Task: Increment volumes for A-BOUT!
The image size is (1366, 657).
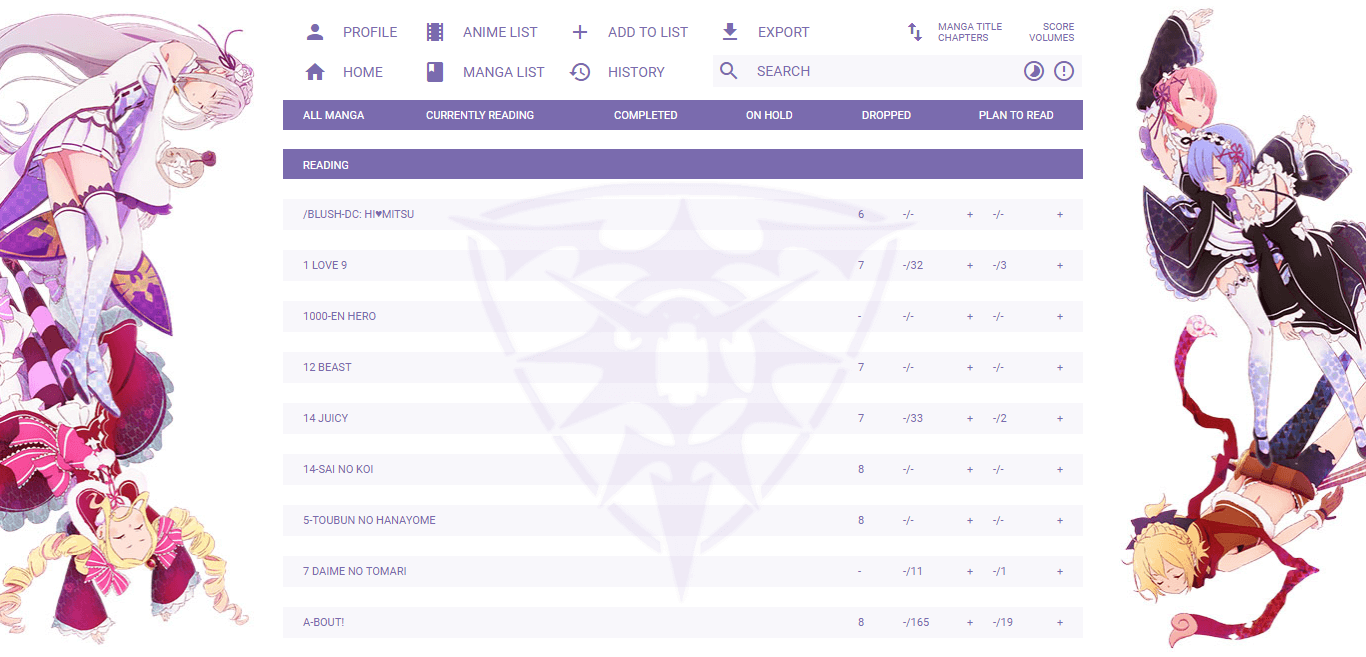Action: [x=1060, y=622]
